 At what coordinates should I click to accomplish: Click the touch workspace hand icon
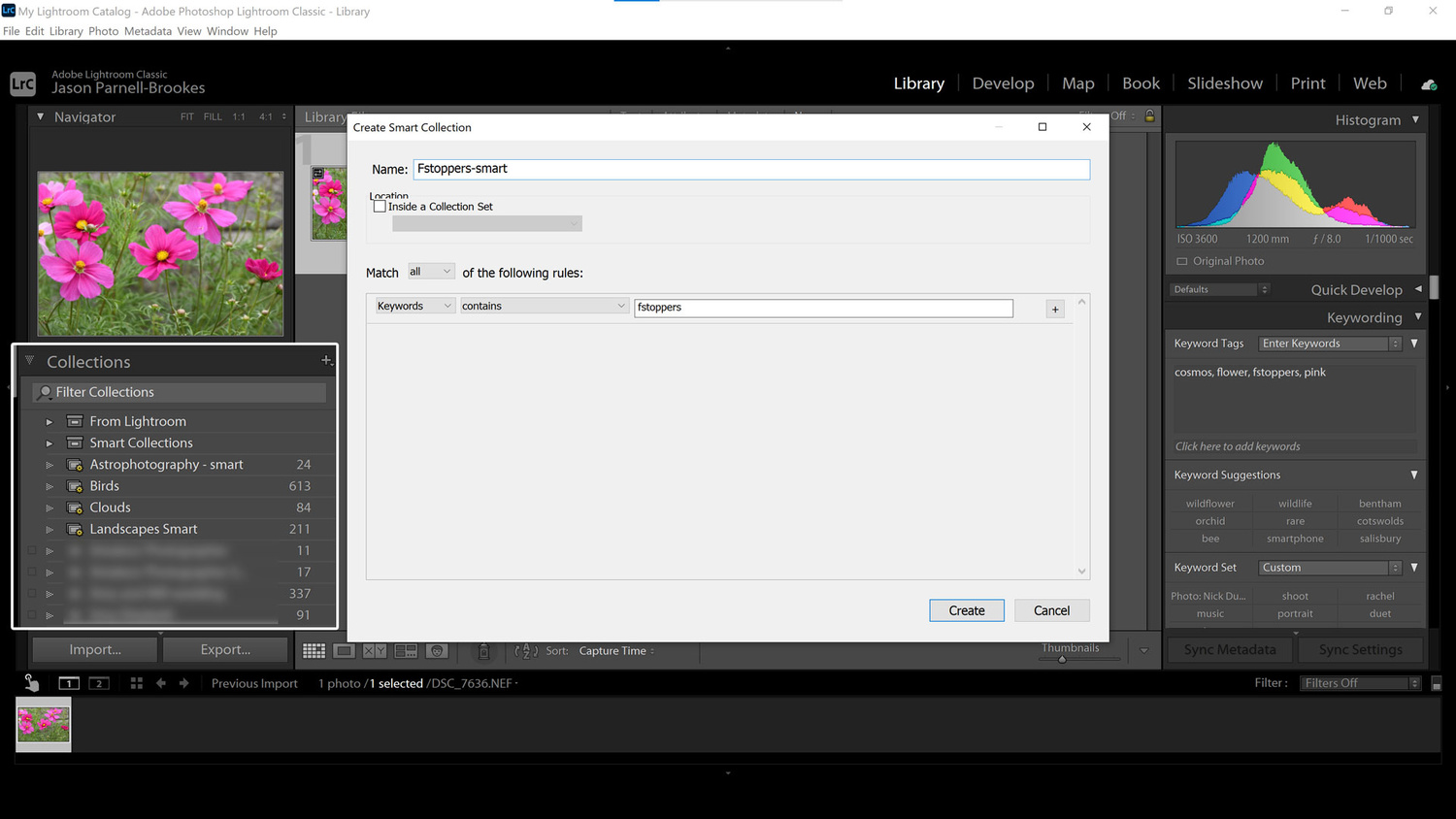[x=31, y=683]
